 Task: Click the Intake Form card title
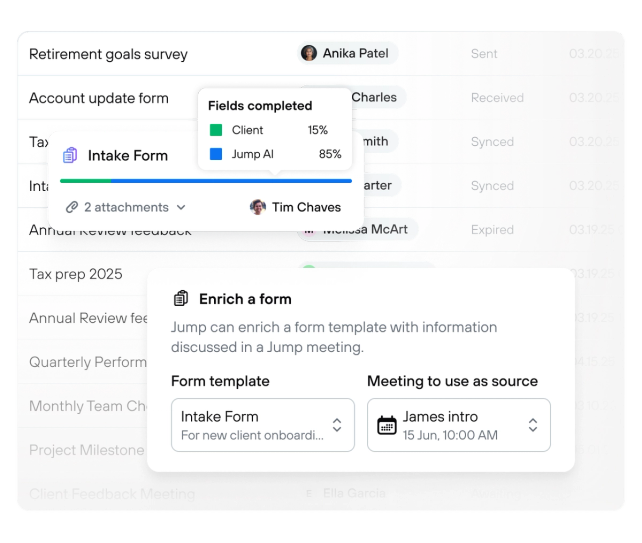(x=128, y=156)
